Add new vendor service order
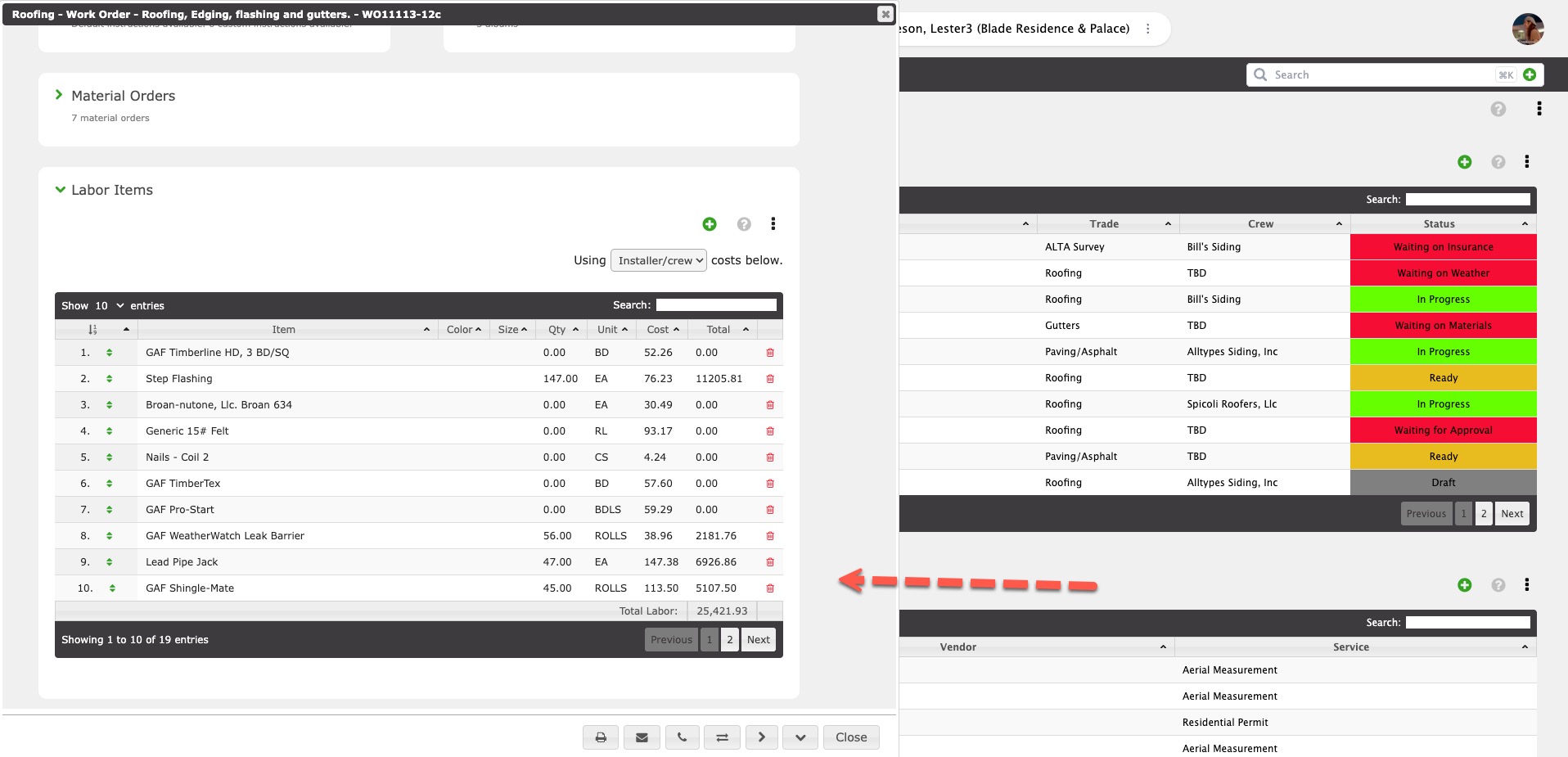The height and width of the screenshot is (757, 1568). tap(1465, 585)
